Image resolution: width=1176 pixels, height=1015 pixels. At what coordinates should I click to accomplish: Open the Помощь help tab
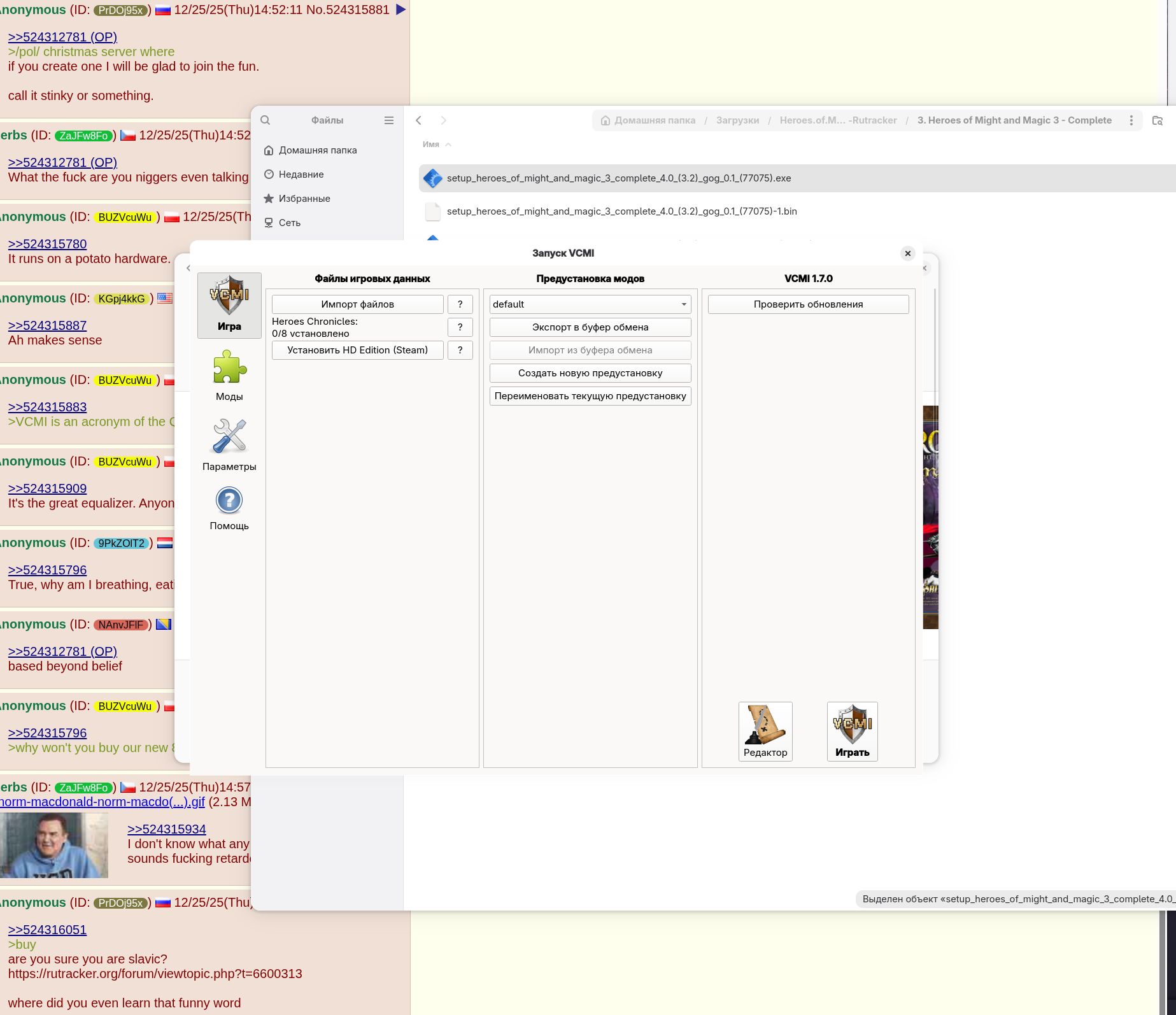[x=229, y=508]
